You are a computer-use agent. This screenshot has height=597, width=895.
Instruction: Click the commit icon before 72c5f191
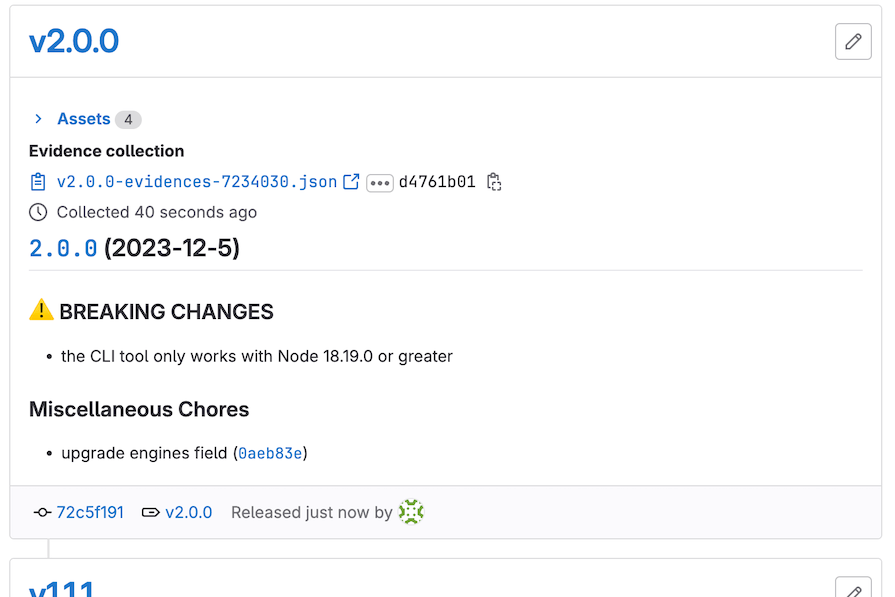point(41,512)
